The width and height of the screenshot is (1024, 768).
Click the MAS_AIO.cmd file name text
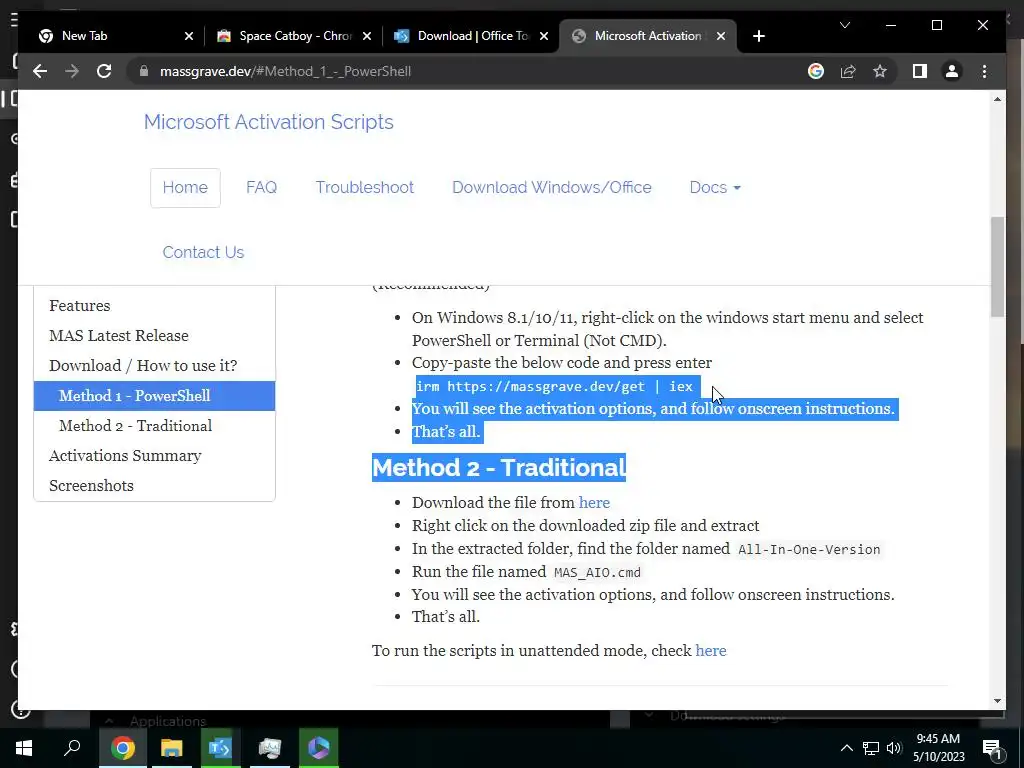coord(597,572)
